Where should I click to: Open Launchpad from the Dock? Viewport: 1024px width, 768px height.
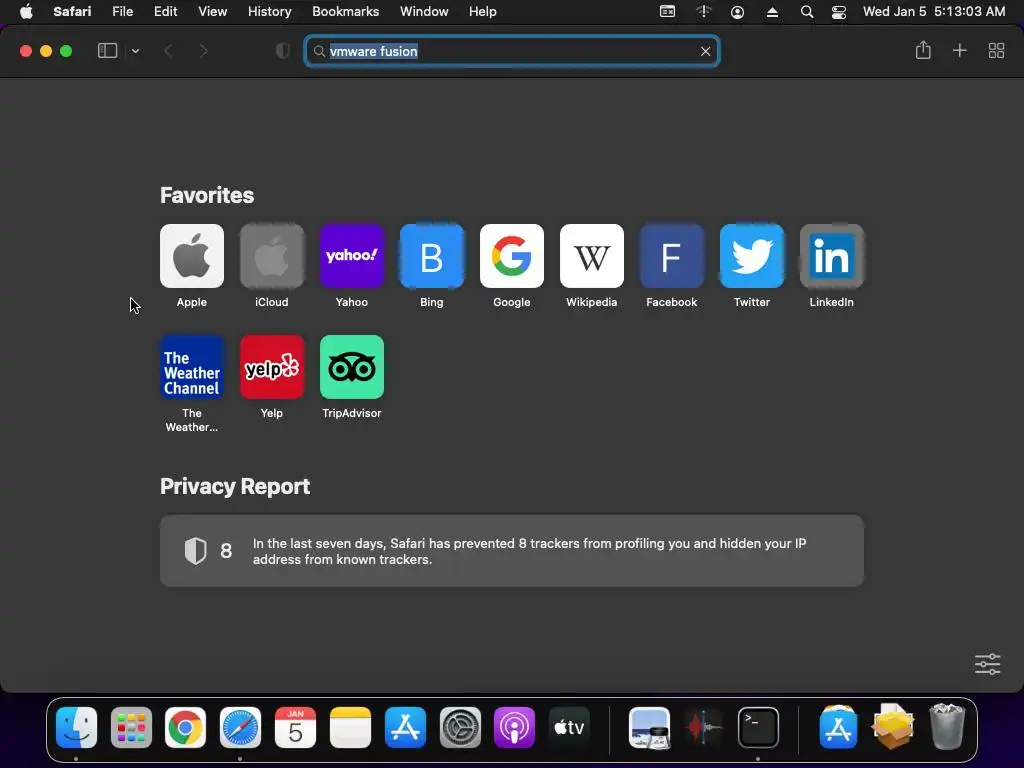click(x=131, y=727)
